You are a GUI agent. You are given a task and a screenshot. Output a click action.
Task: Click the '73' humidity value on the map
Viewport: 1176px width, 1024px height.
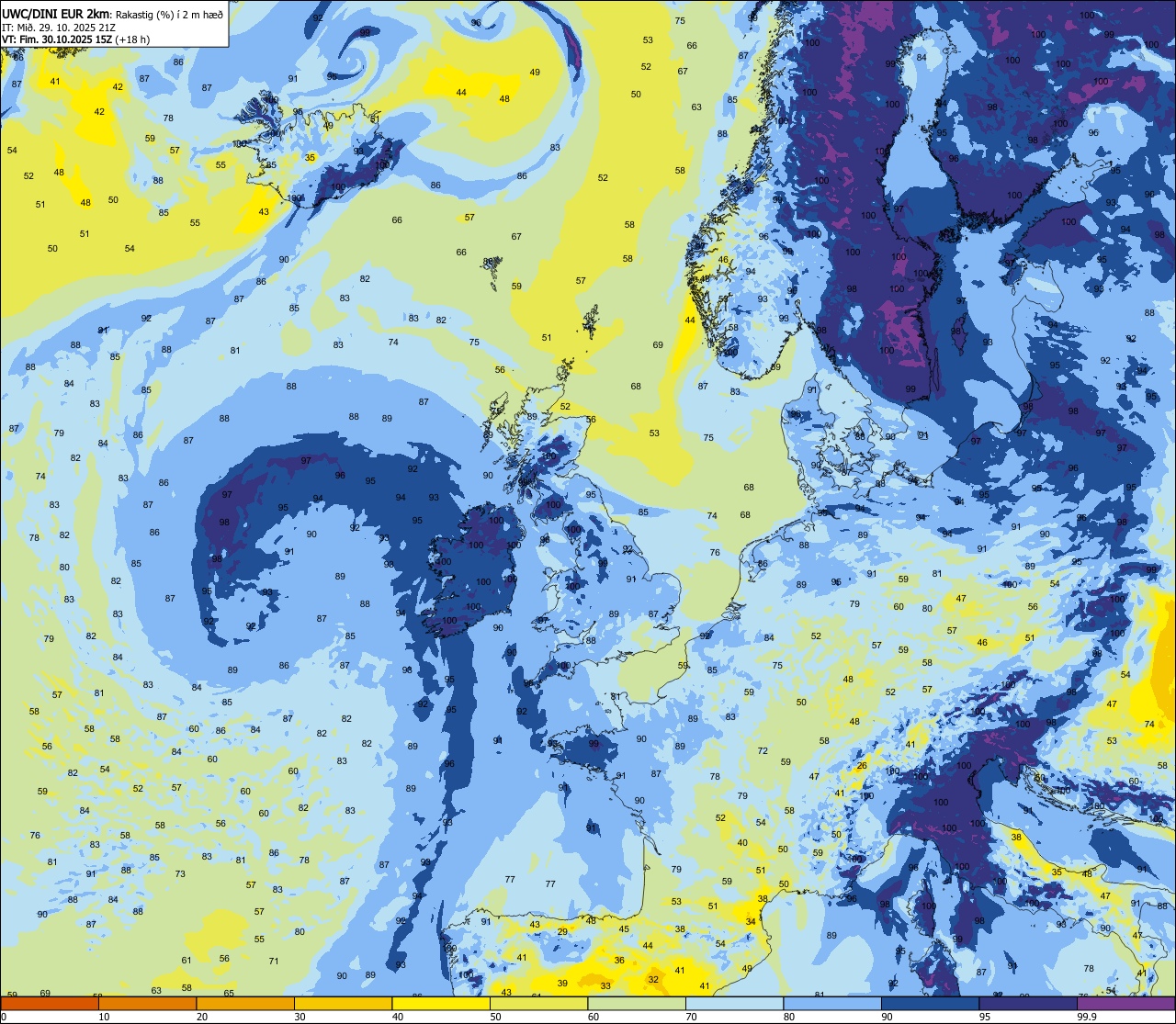click(x=180, y=873)
